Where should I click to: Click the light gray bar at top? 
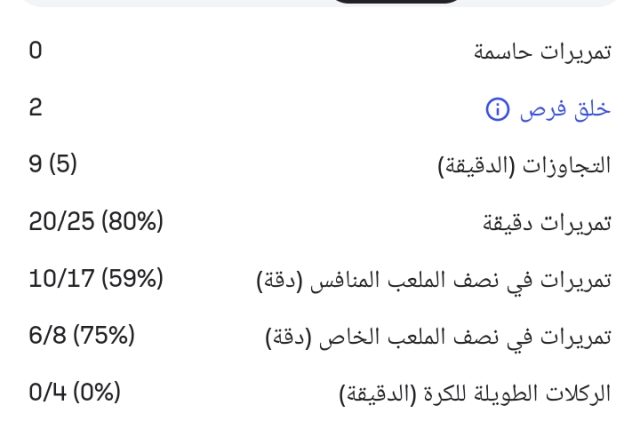coord(150,3)
